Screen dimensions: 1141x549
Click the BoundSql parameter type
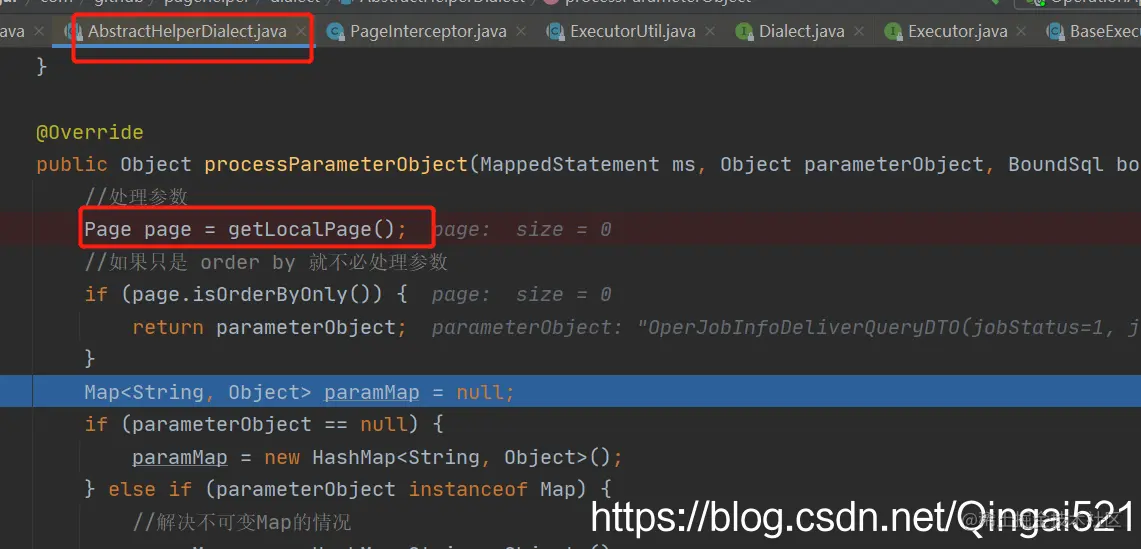tap(1056, 165)
